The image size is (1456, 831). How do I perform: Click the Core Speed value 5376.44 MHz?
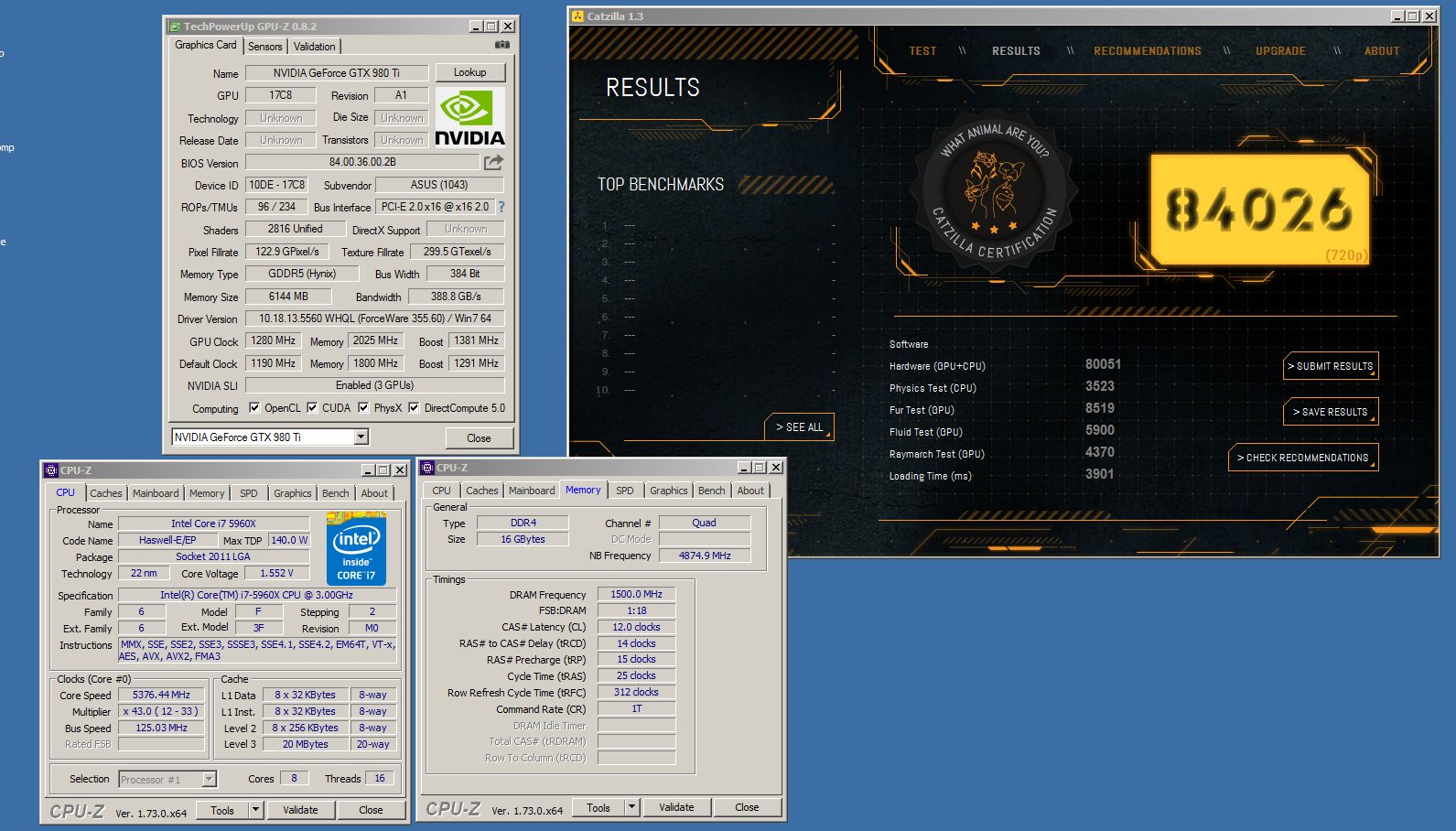161,696
